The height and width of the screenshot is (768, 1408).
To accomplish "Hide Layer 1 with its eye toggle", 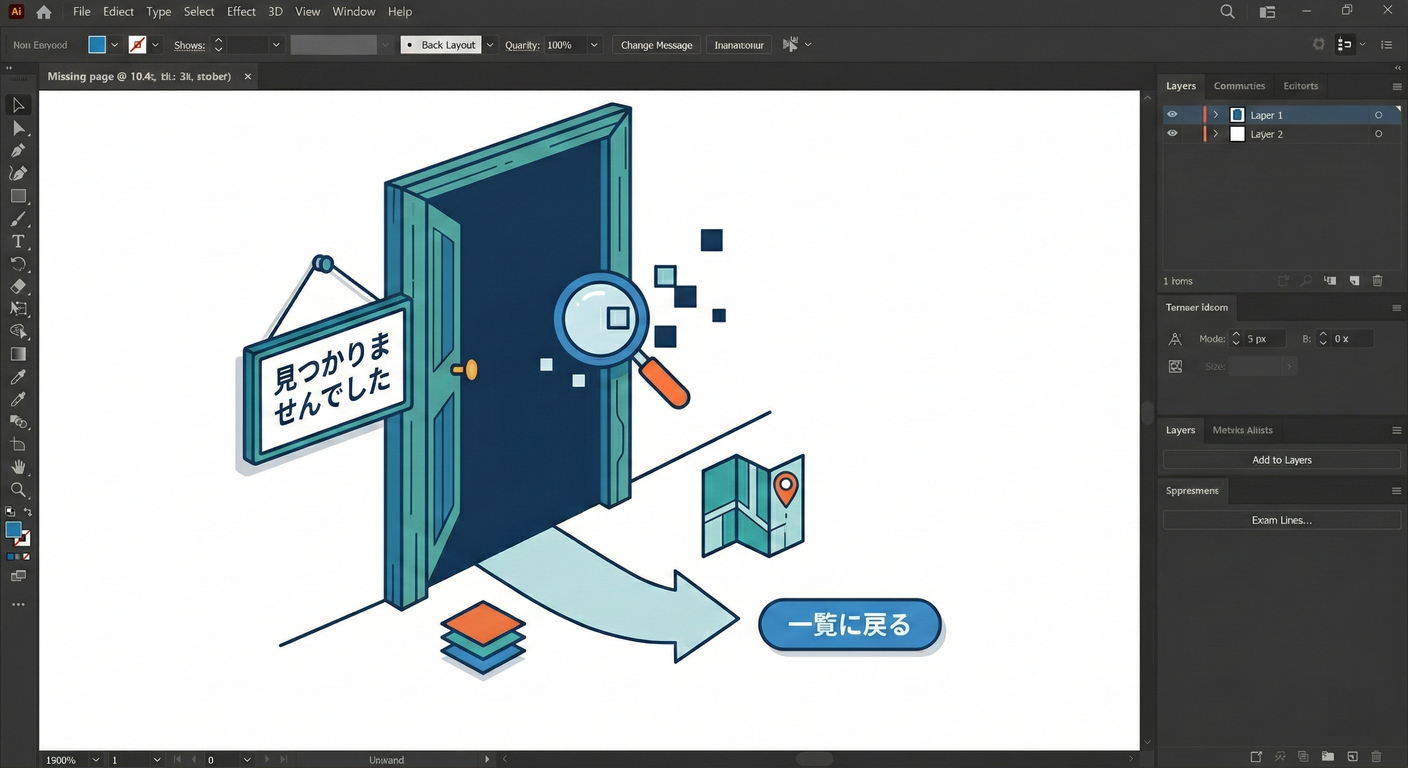I will click(1172, 114).
